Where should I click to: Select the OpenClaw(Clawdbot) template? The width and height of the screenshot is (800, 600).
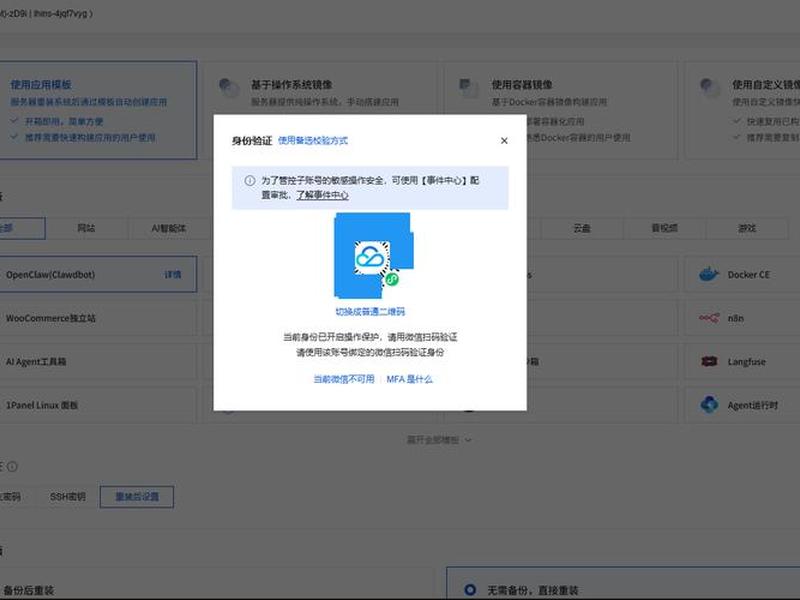(98, 274)
